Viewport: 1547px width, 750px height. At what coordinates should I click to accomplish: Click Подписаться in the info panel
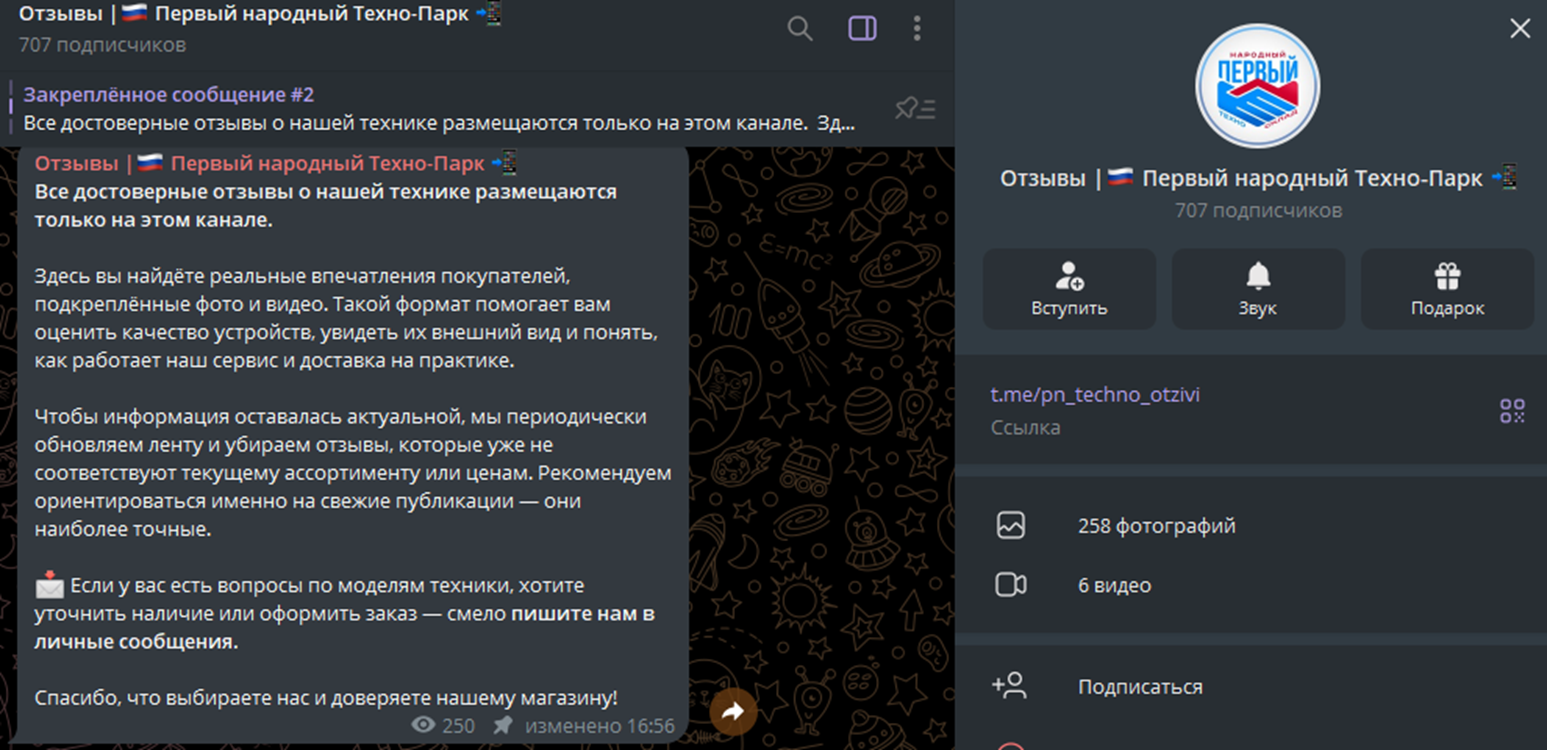pos(1140,687)
